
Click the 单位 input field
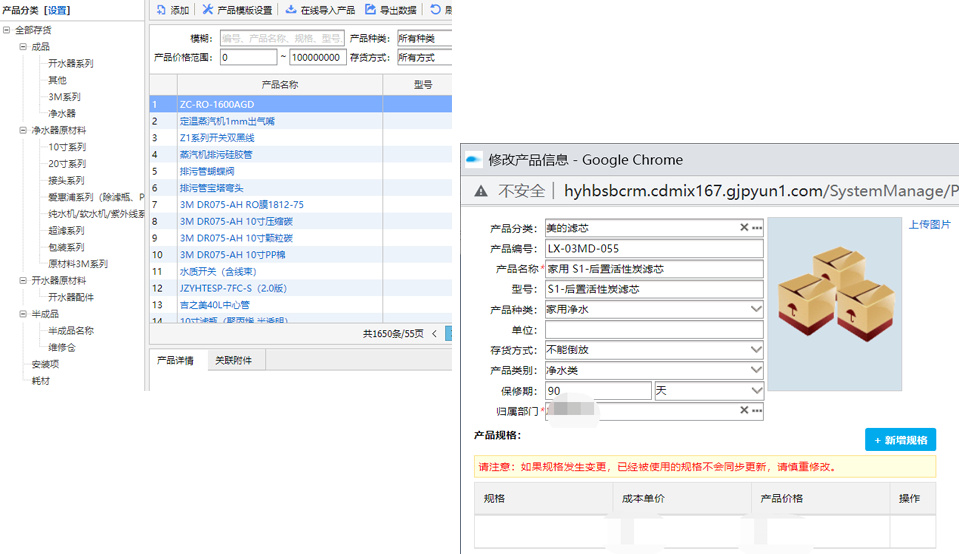click(654, 330)
